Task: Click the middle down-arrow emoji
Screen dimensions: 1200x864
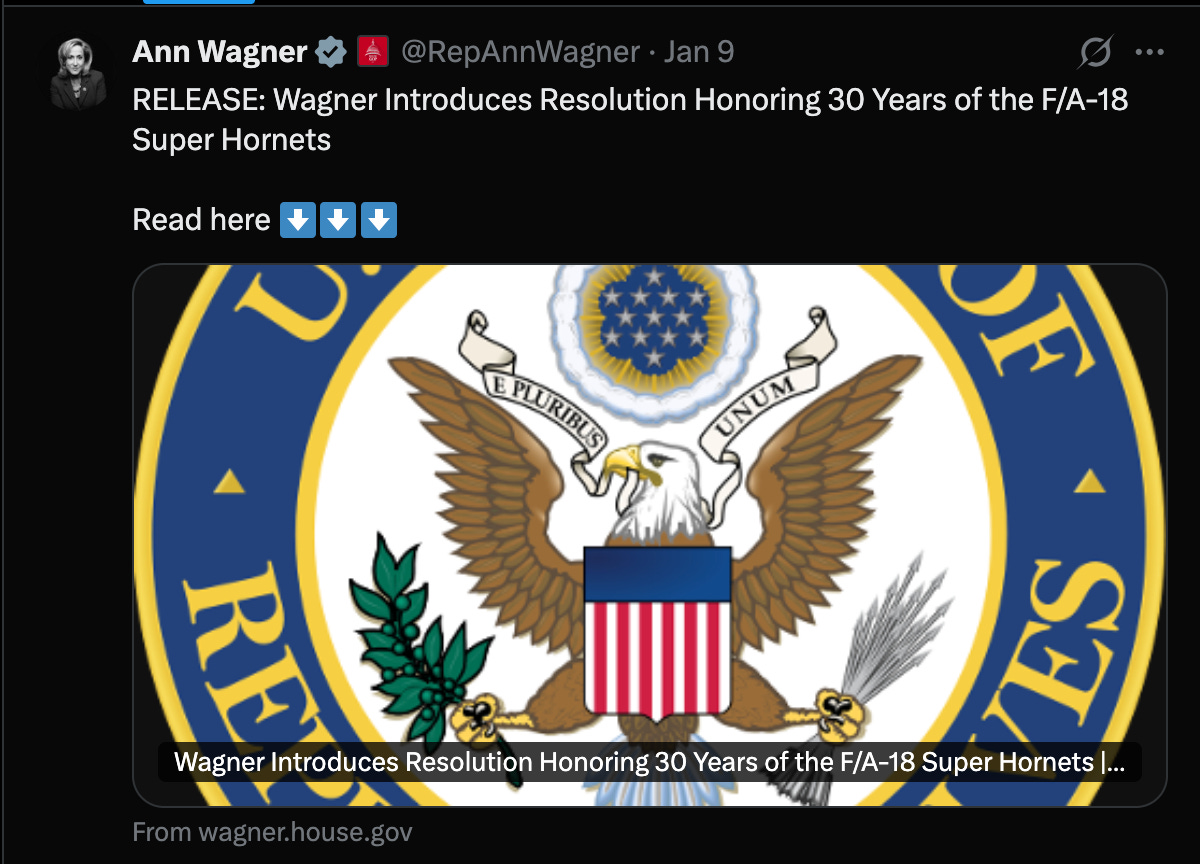Action: (338, 220)
